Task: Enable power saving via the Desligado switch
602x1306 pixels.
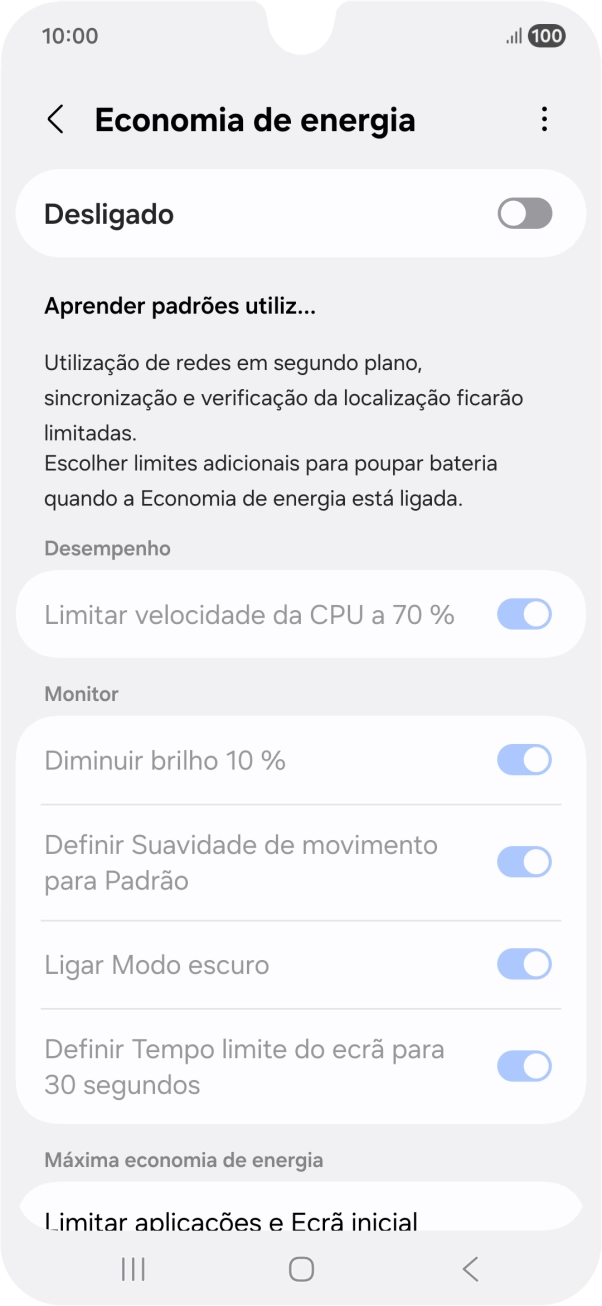Action: coord(523,213)
